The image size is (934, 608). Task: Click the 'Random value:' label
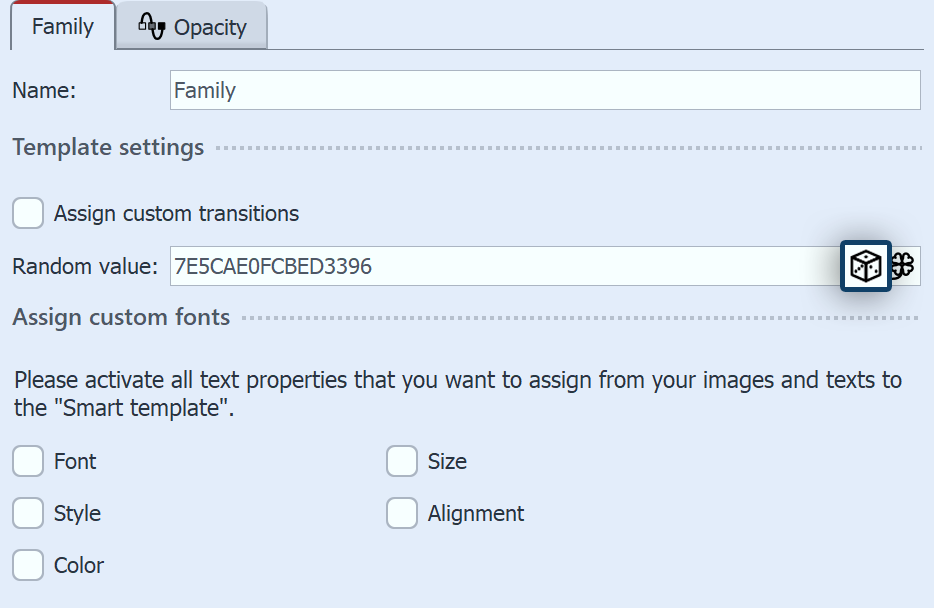coord(85,266)
